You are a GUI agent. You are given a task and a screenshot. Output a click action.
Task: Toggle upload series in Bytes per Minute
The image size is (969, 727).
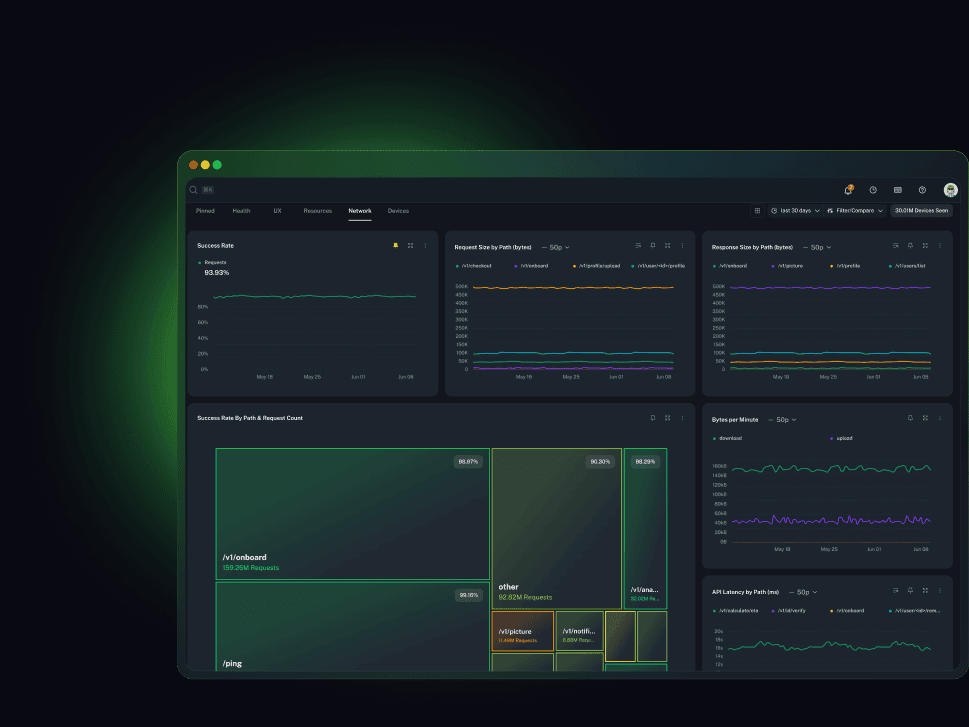pos(841,438)
